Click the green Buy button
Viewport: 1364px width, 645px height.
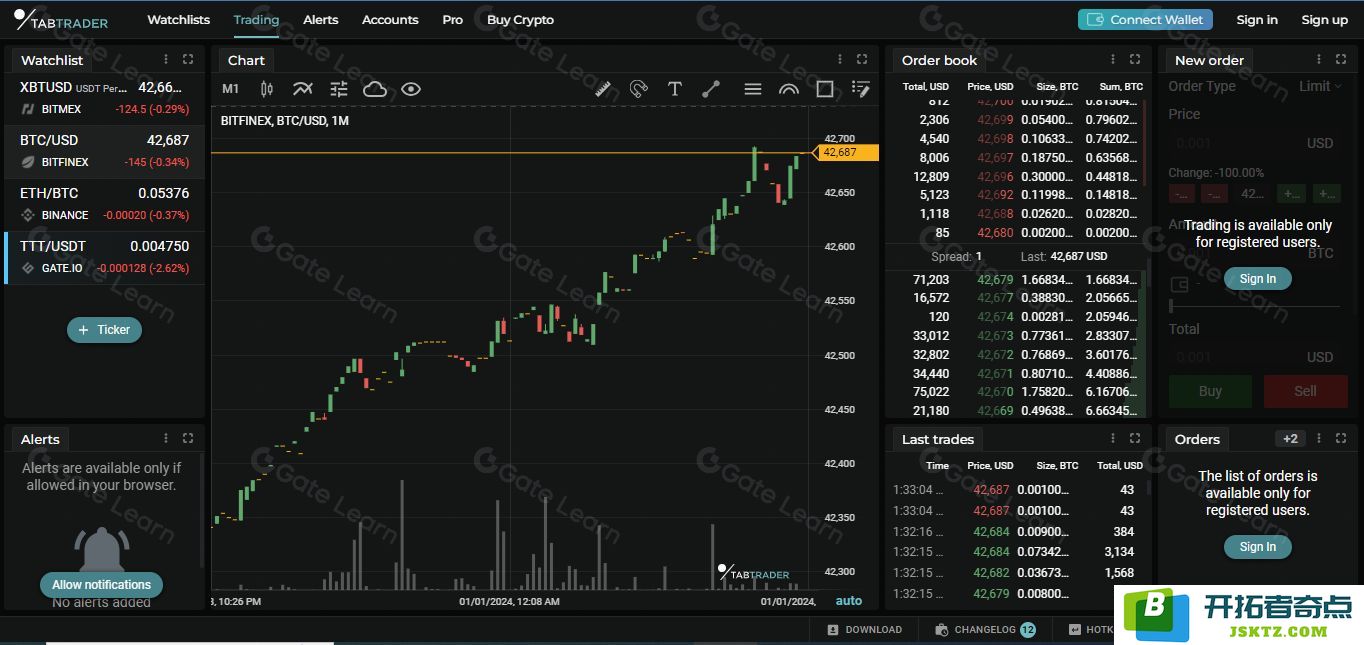tap(1210, 391)
